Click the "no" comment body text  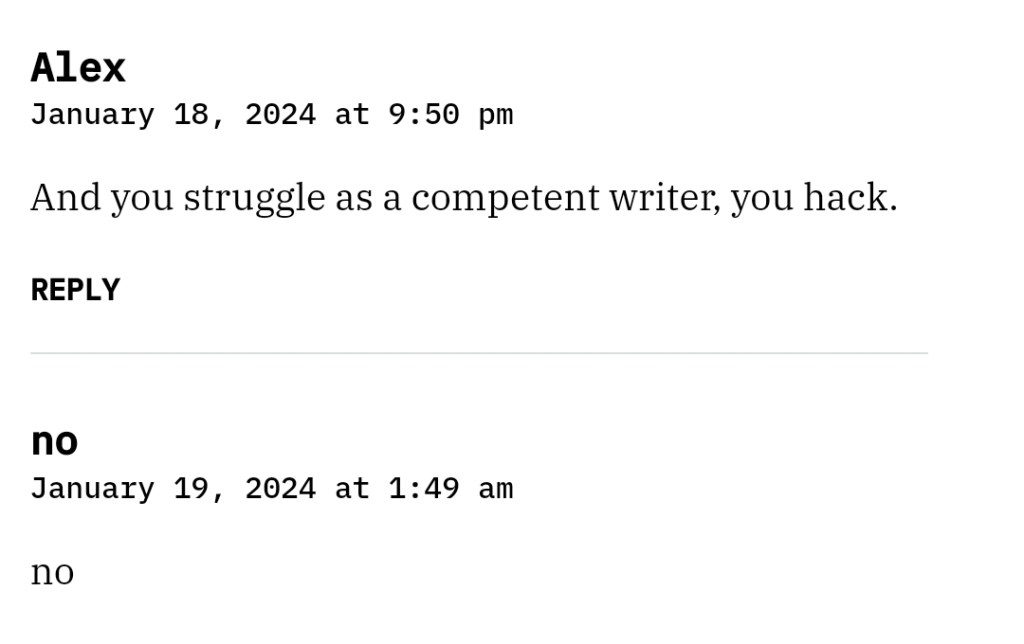click(x=52, y=573)
